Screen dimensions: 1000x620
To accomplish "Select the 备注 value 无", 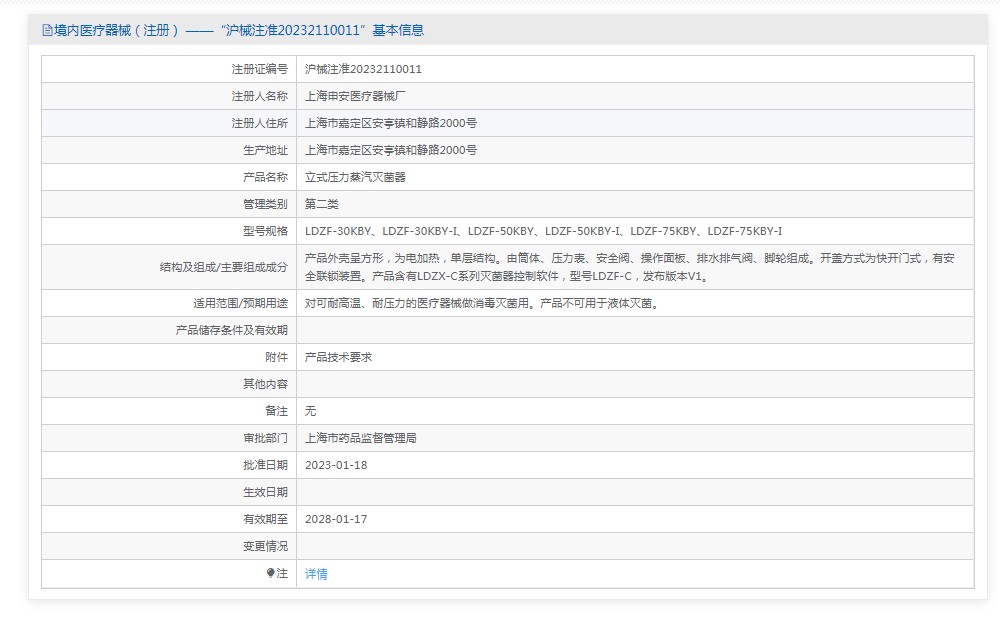I will click(311, 411).
